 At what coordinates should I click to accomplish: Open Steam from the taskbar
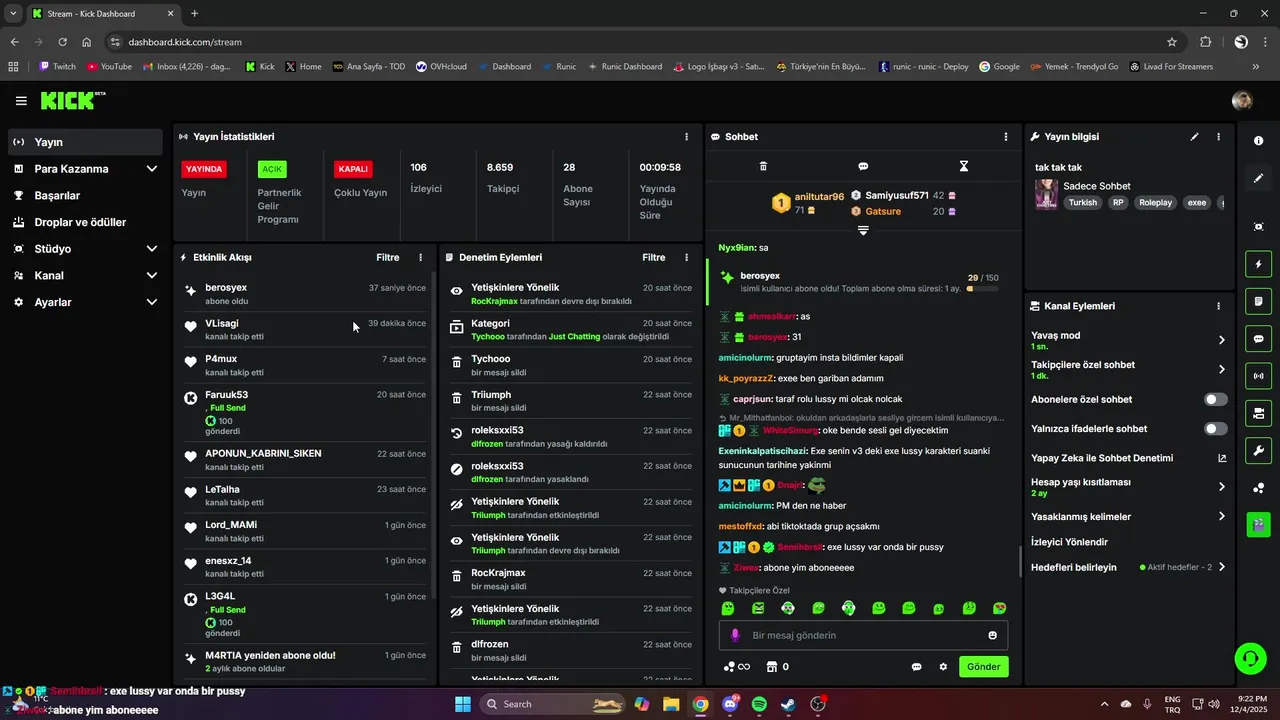pos(788,704)
